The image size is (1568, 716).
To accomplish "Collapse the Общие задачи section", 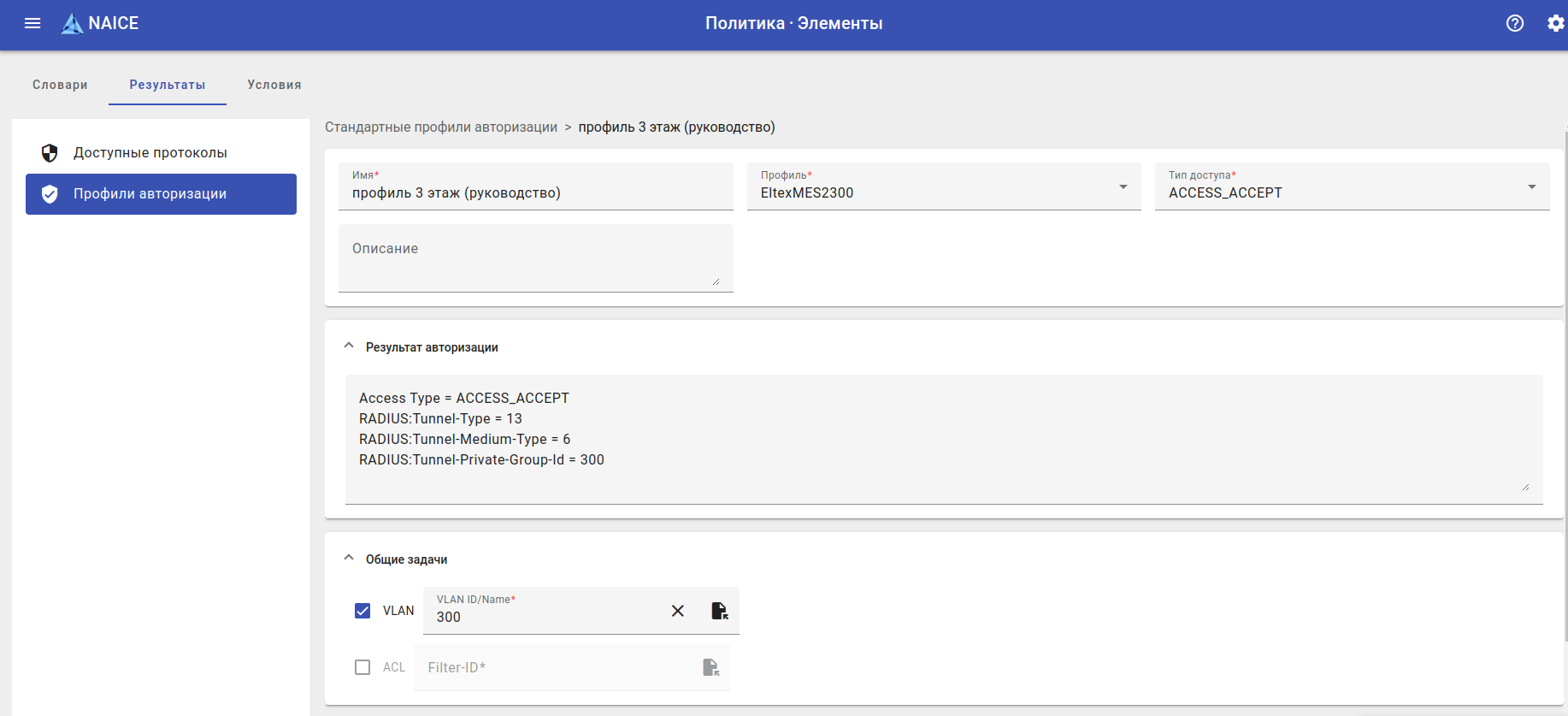I will [349, 558].
